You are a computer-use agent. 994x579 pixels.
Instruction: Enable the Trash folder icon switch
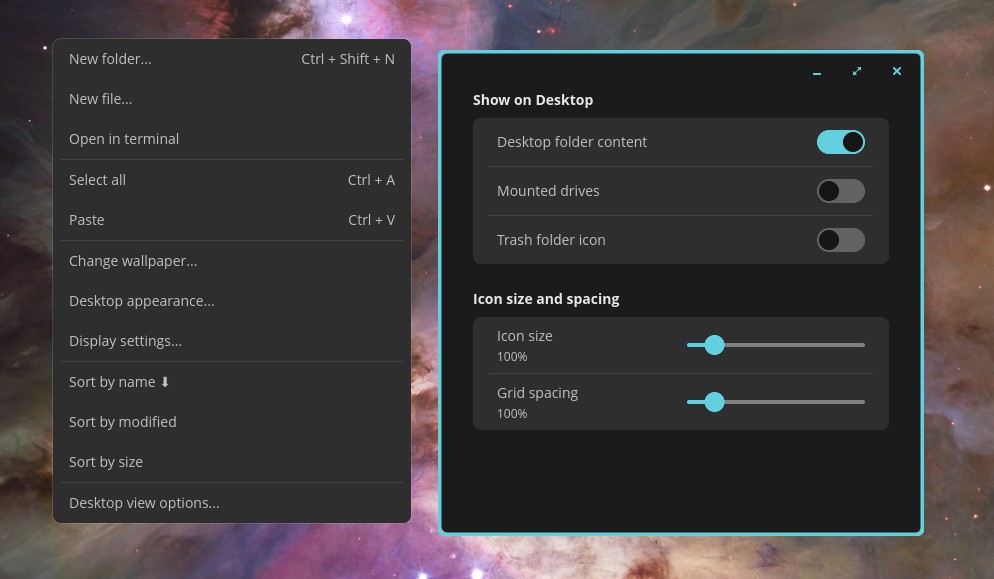[841, 240]
